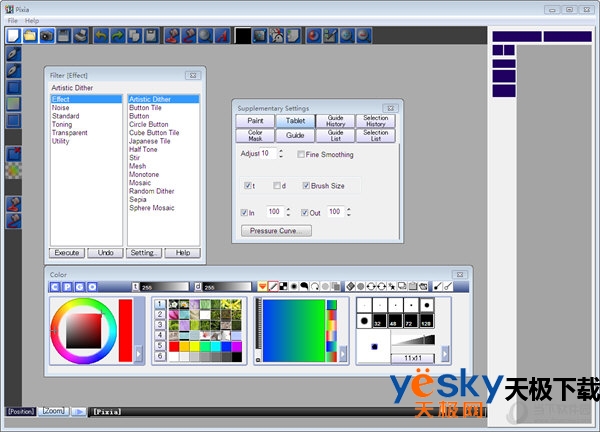Increase the Adjust value with up arrow
Viewport: 600px width, 432px height.
(279, 151)
